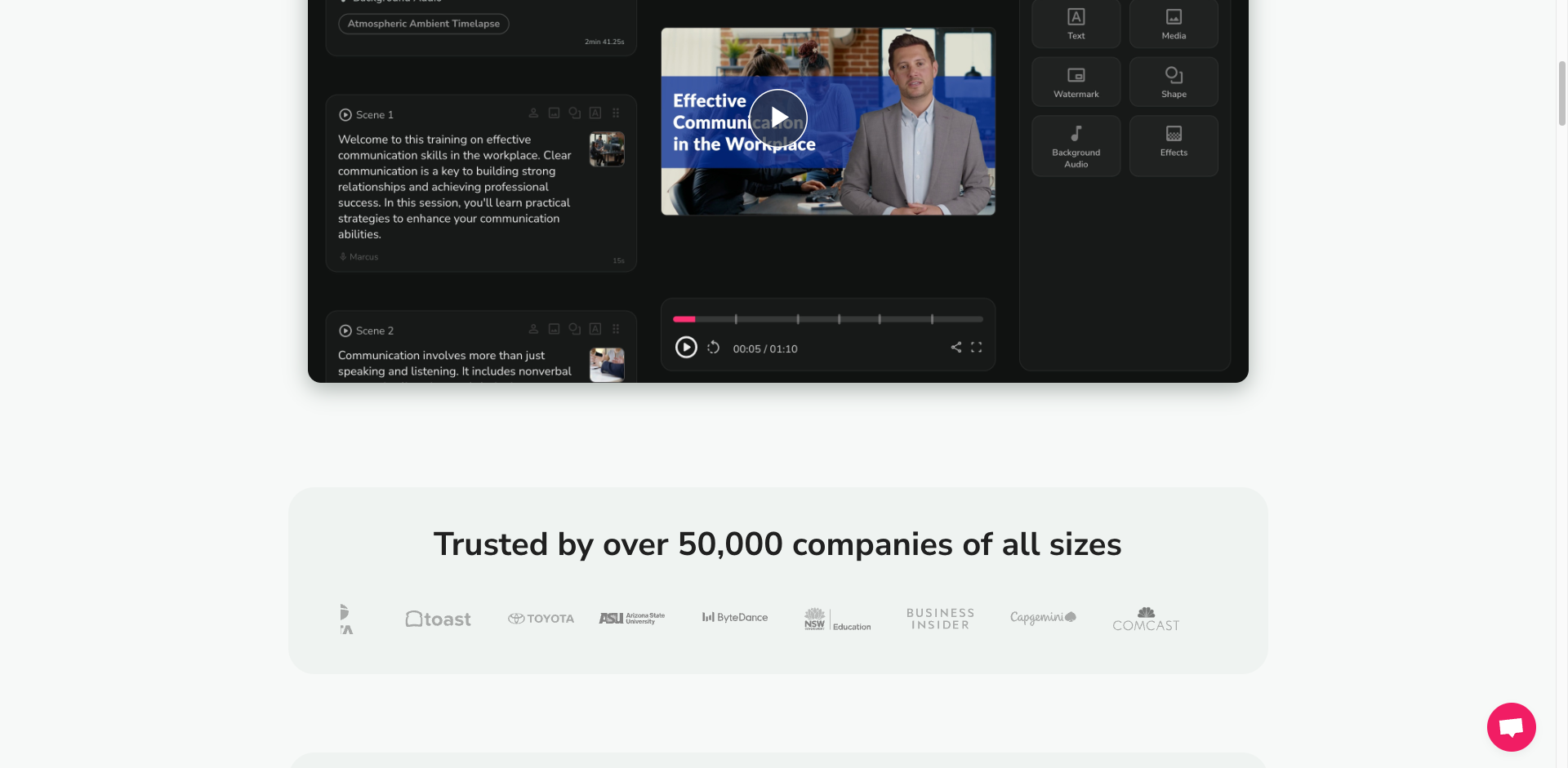
Task: Enter fullscreen video mode
Action: click(x=976, y=348)
